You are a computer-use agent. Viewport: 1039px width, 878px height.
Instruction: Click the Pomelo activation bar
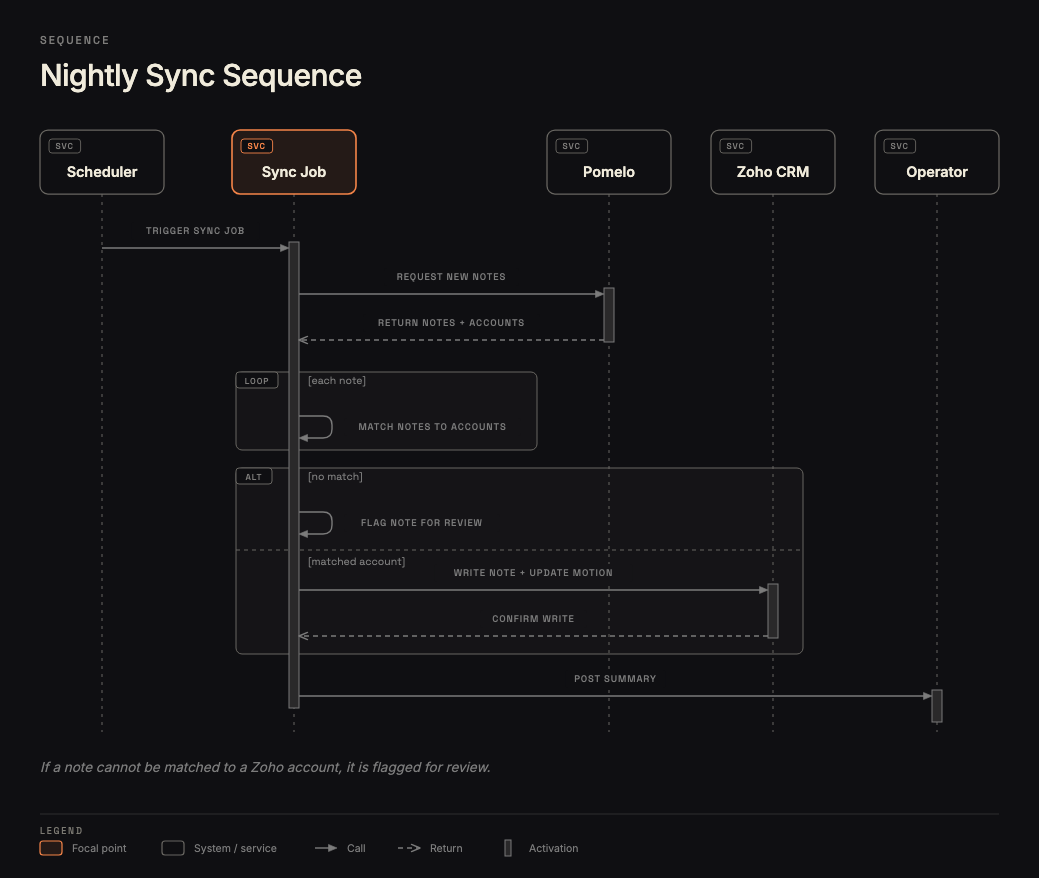click(x=609, y=315)
